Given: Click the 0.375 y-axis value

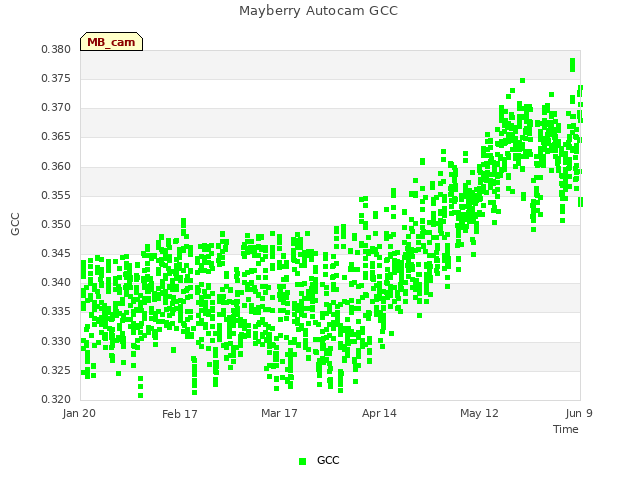Looking at the screenshot, I should 56,78.
